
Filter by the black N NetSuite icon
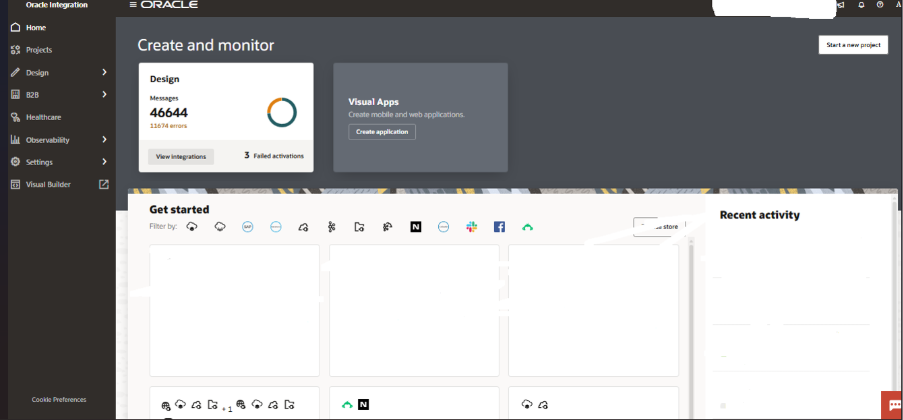coord(416,227)
